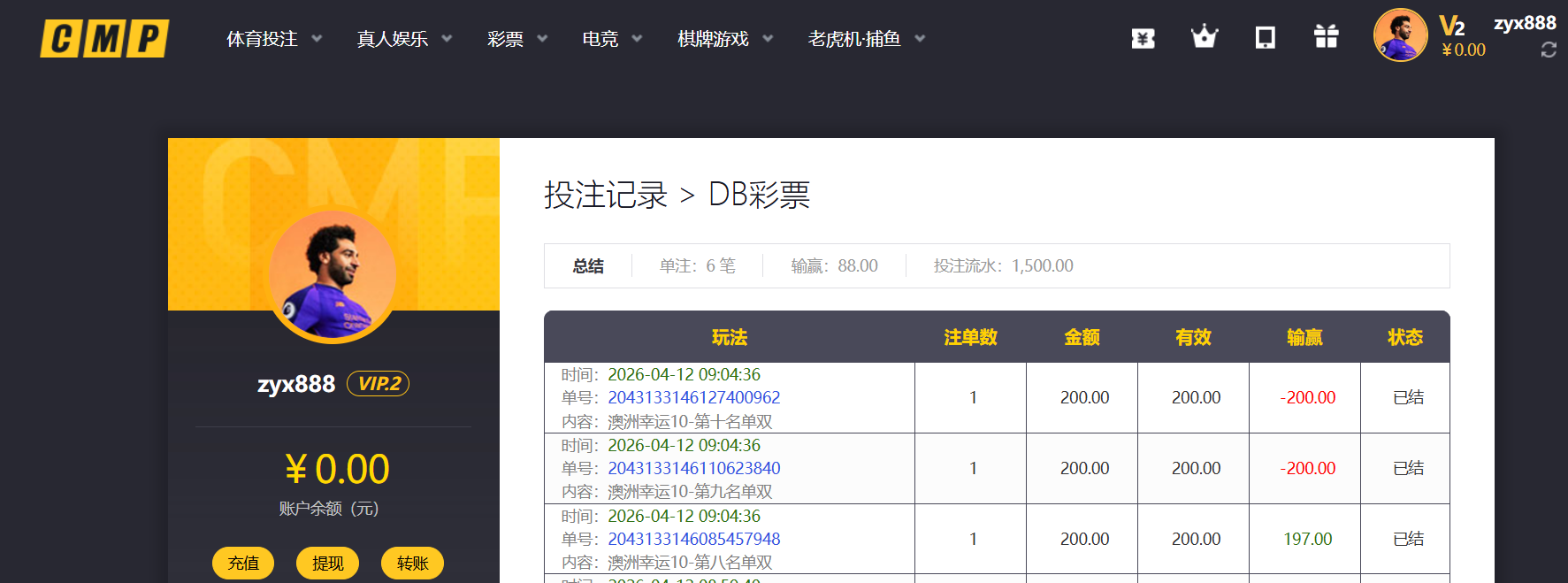
Task: Click the 充值 deposit button
Action: (243, 563)
